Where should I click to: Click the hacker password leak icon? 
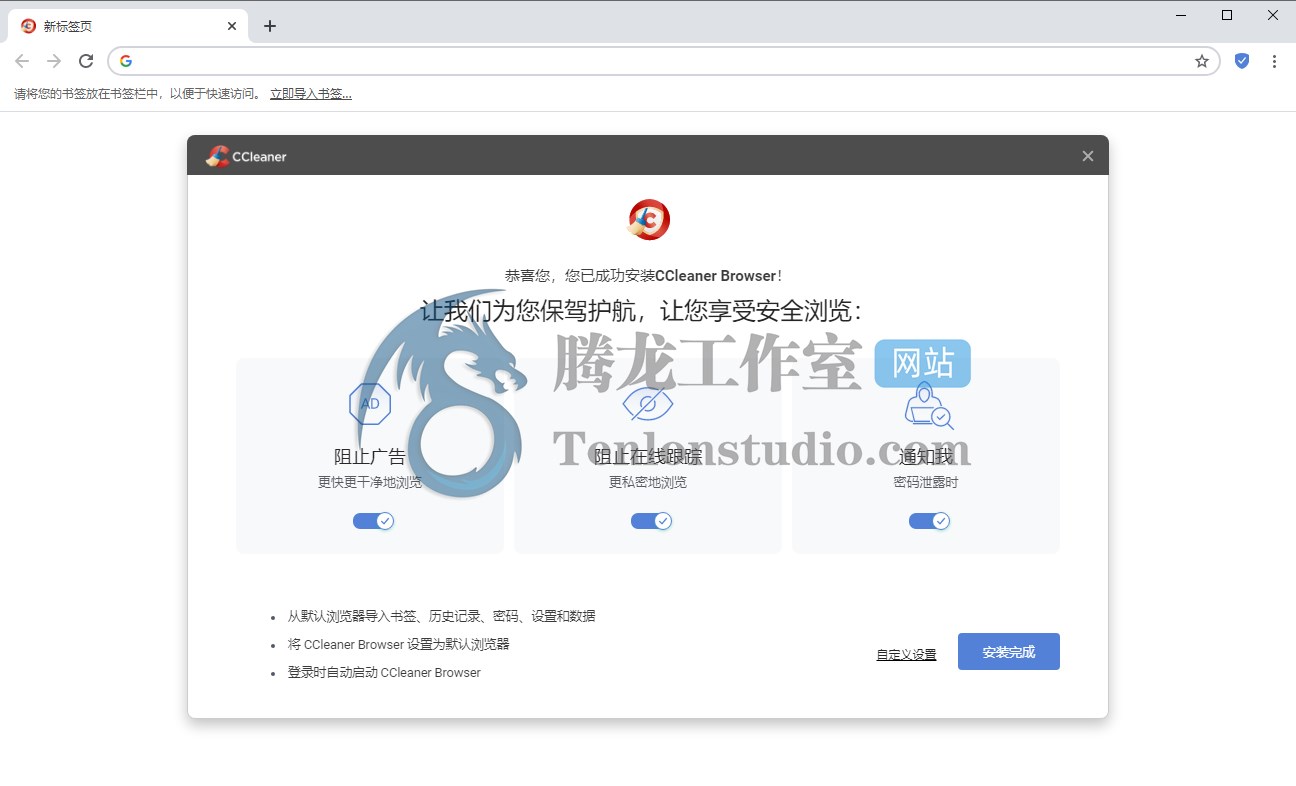pos(928,405)
